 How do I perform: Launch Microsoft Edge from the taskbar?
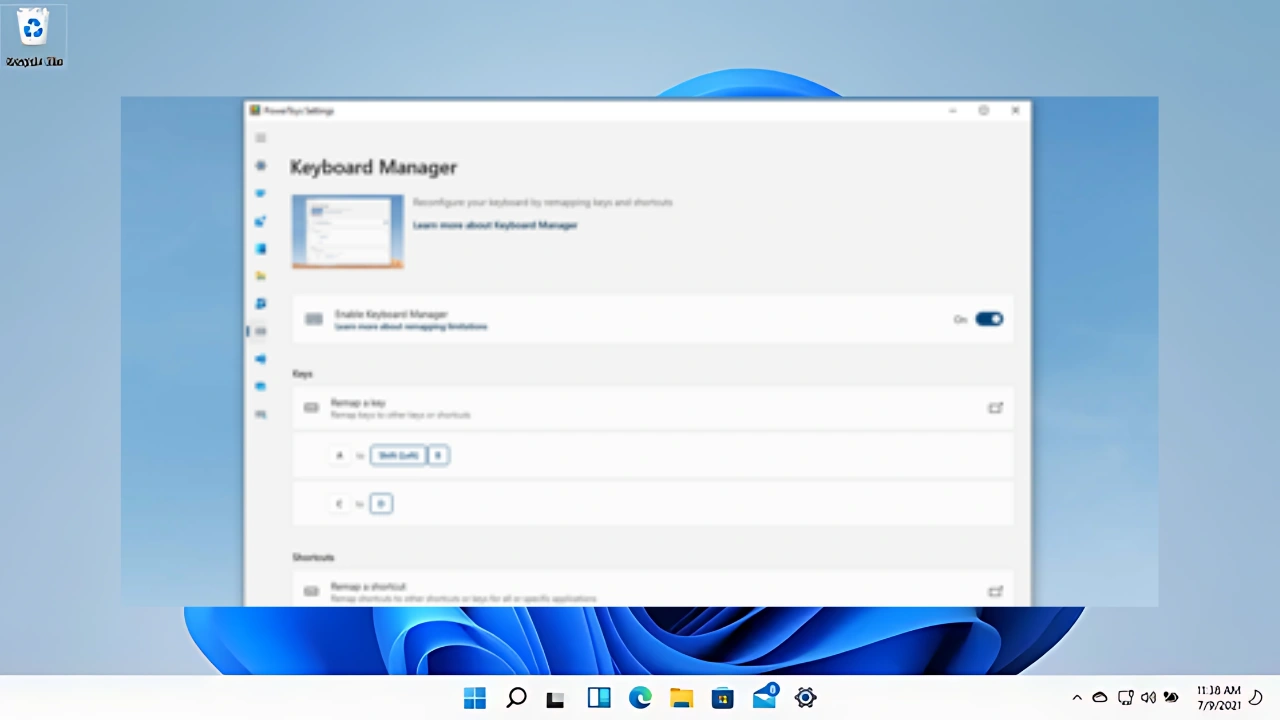pos(640,698)
